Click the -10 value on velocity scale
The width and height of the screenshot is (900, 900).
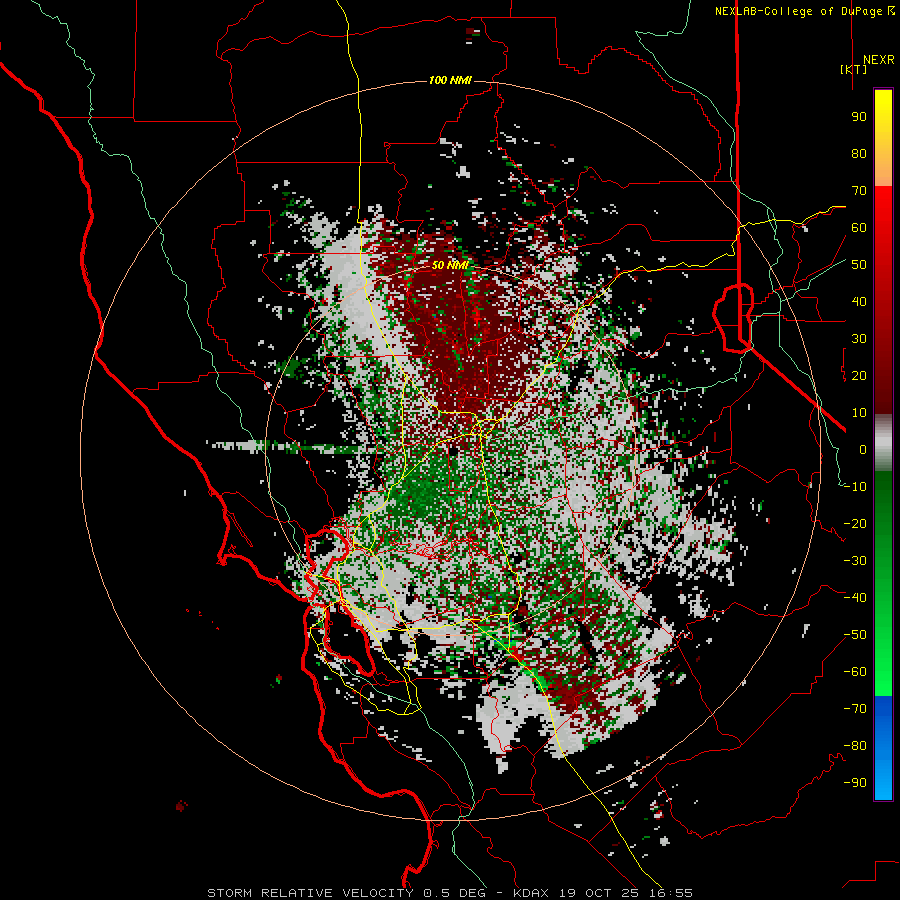[x=855, y=487]
